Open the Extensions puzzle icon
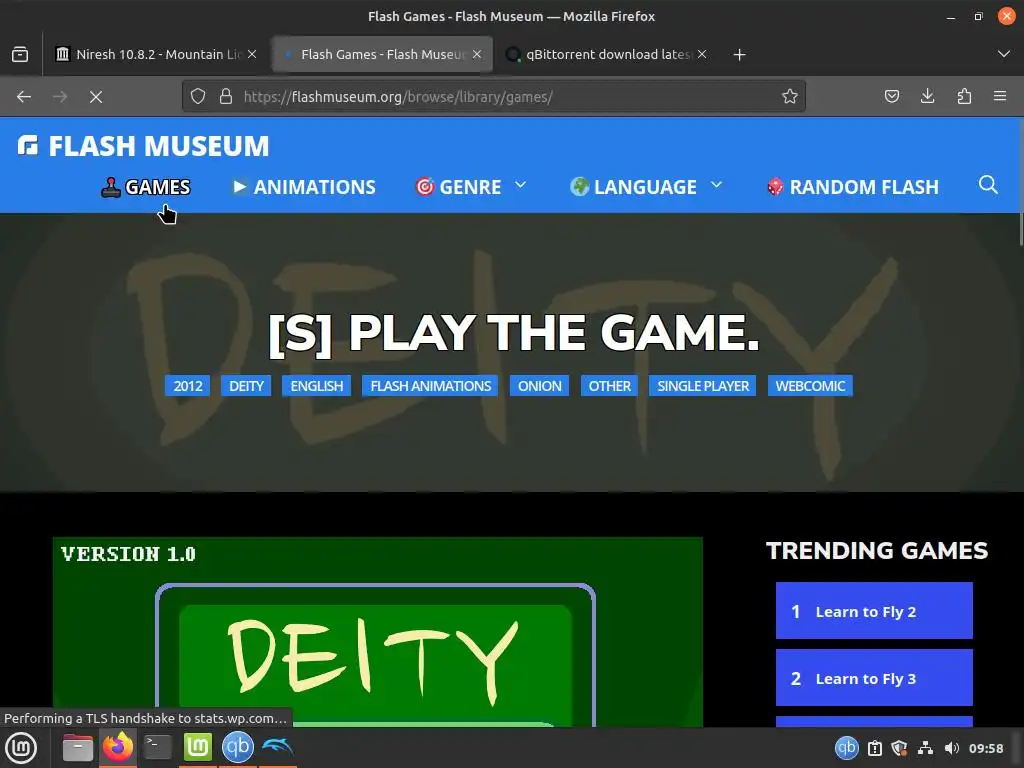Viewport: 1024px width, 768px height. (x=964, y=97)
